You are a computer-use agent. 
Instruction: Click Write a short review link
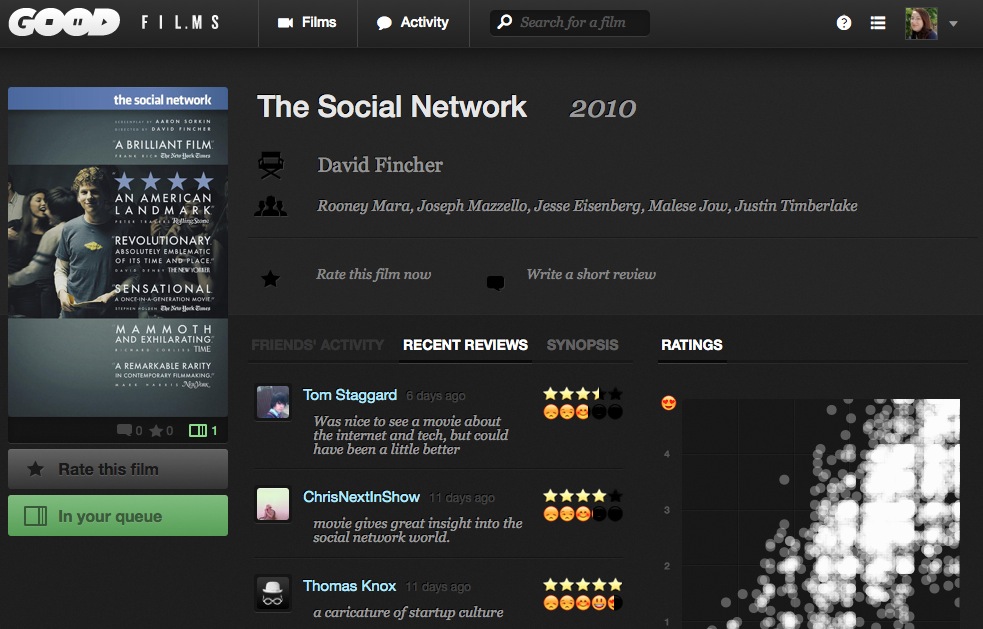591,274
